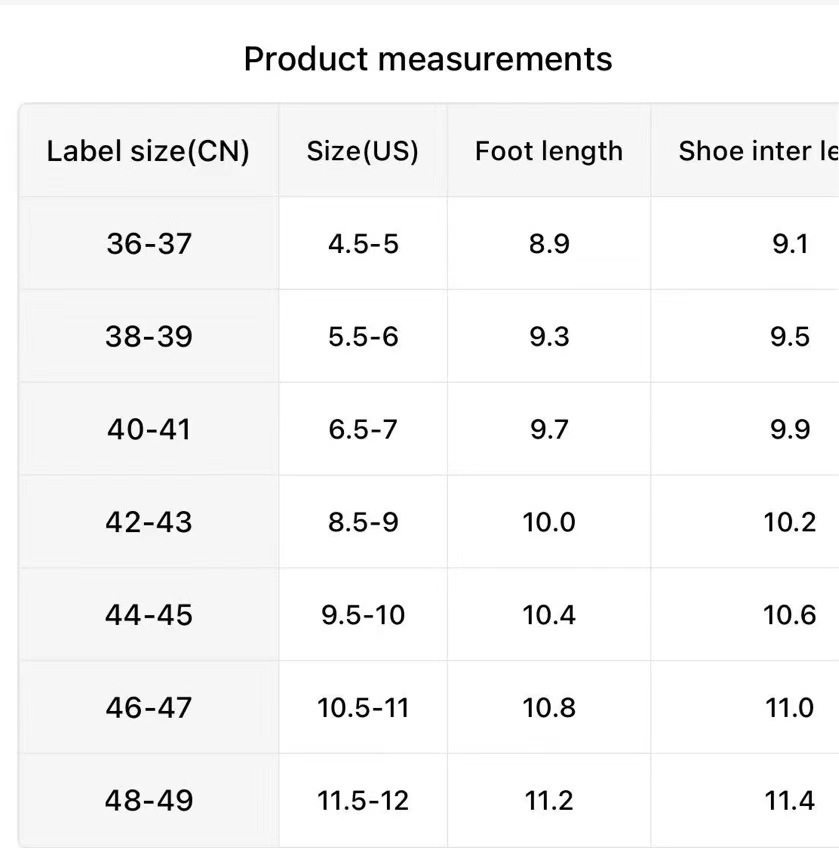
Task: Click the US size 9.5-10 cell
Action: [x=363, y=614]
